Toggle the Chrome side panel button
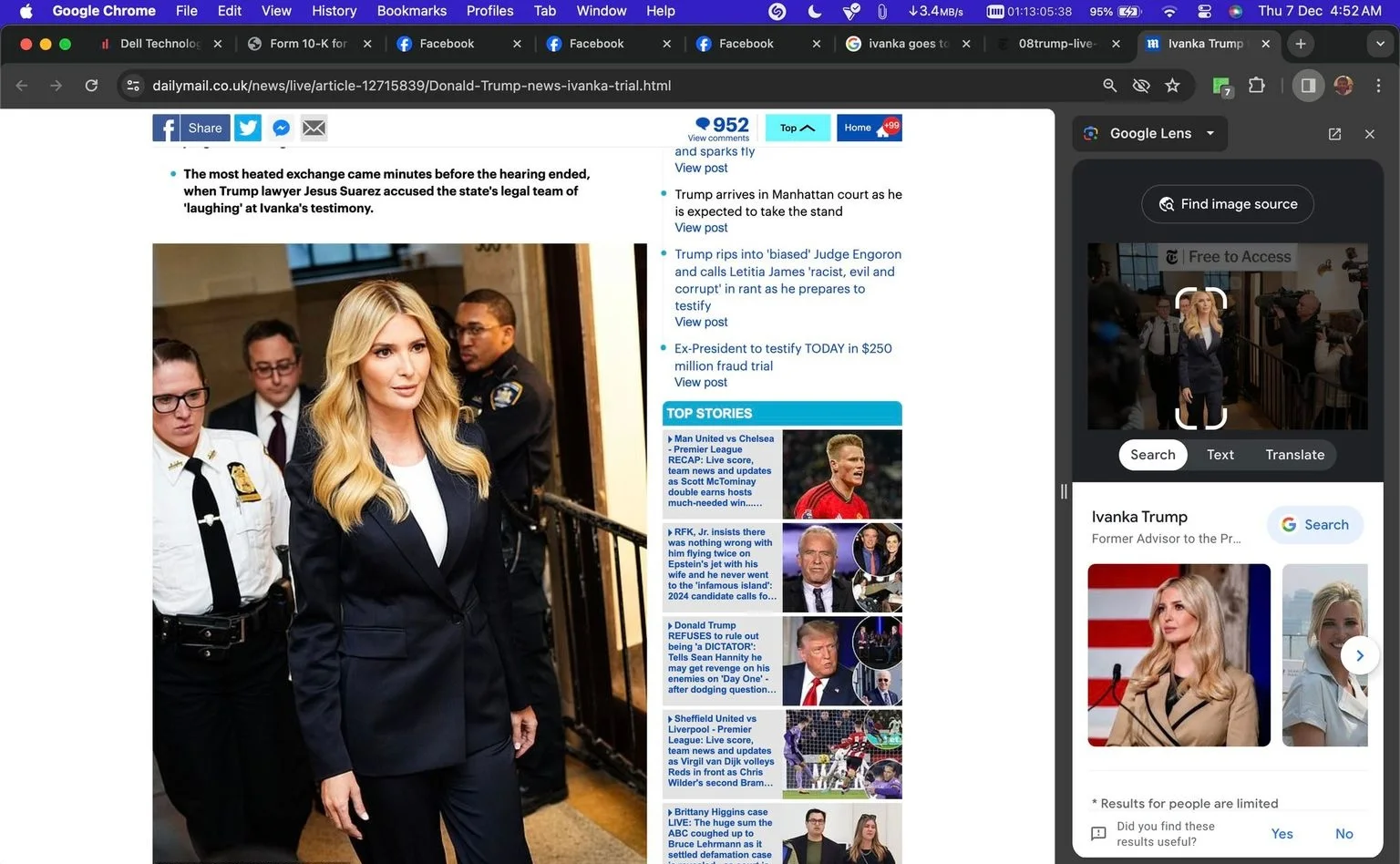 coord(1308,86)
